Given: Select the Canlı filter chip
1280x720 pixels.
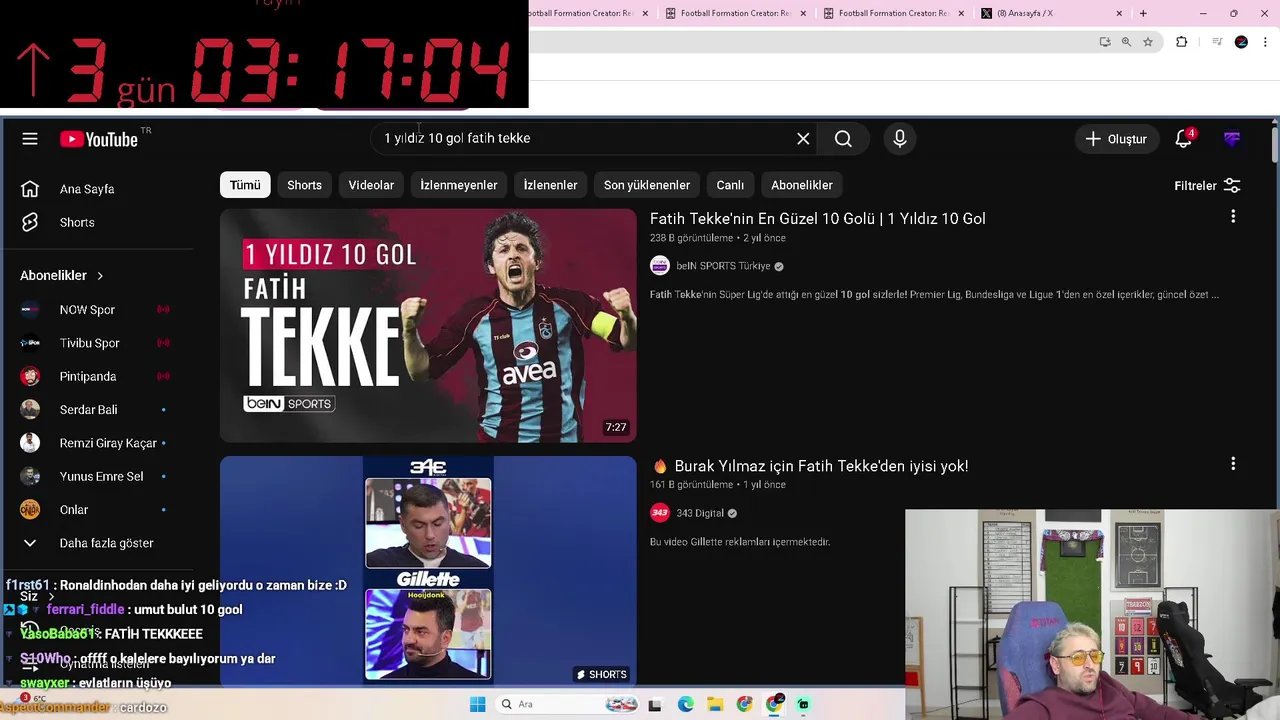Looking at the screenshot, I should 730,185.
